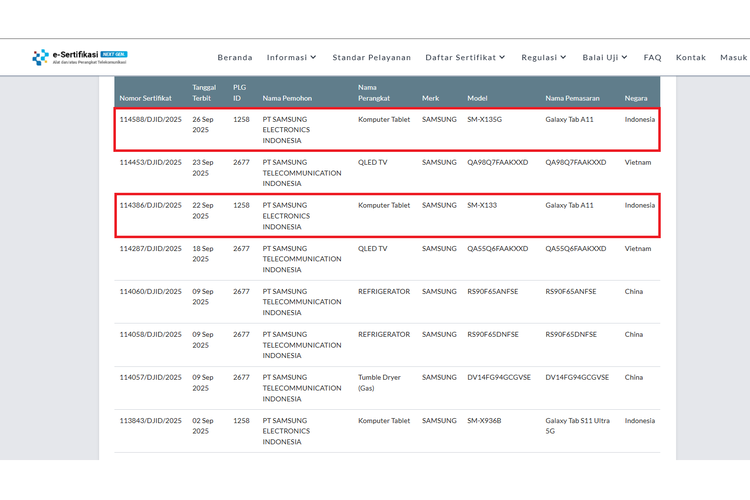Click the Nama Pemohon column header
The height and width of the screenshot is (500, 750).
(x=287, y=98)
